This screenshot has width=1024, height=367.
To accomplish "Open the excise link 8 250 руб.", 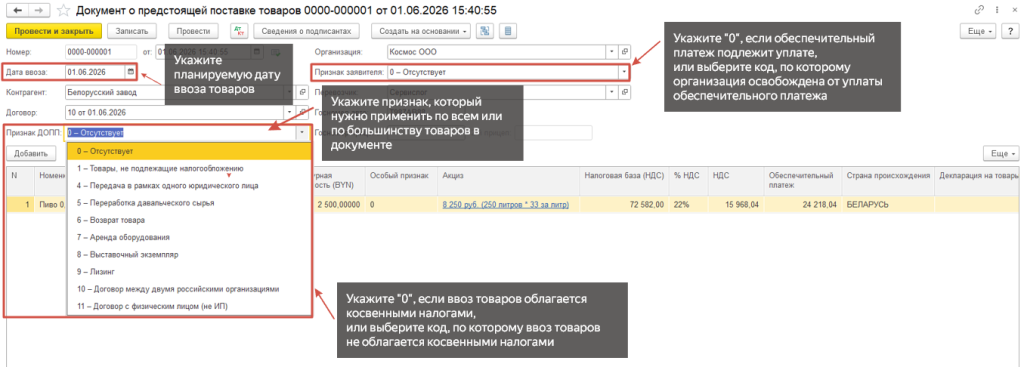I will [505, 204].
